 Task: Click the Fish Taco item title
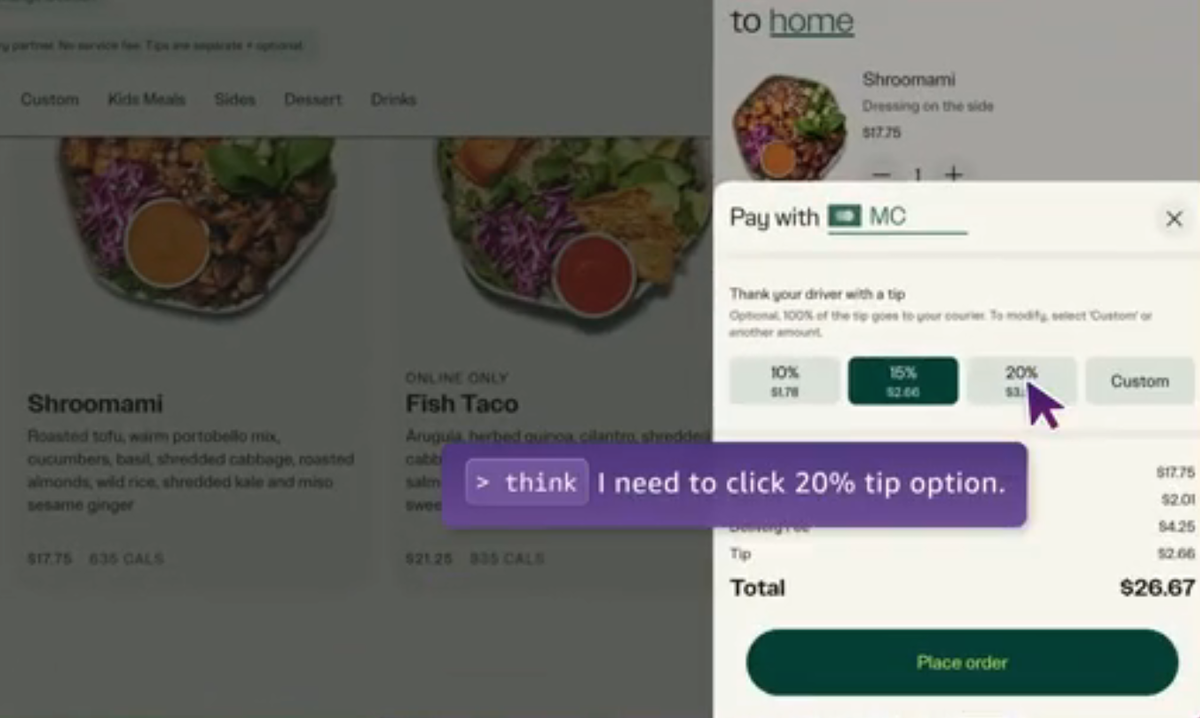(462, 404)
